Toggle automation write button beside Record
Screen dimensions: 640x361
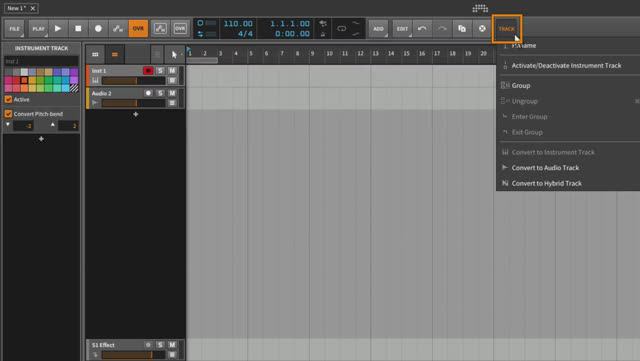[x=118, y=29]
